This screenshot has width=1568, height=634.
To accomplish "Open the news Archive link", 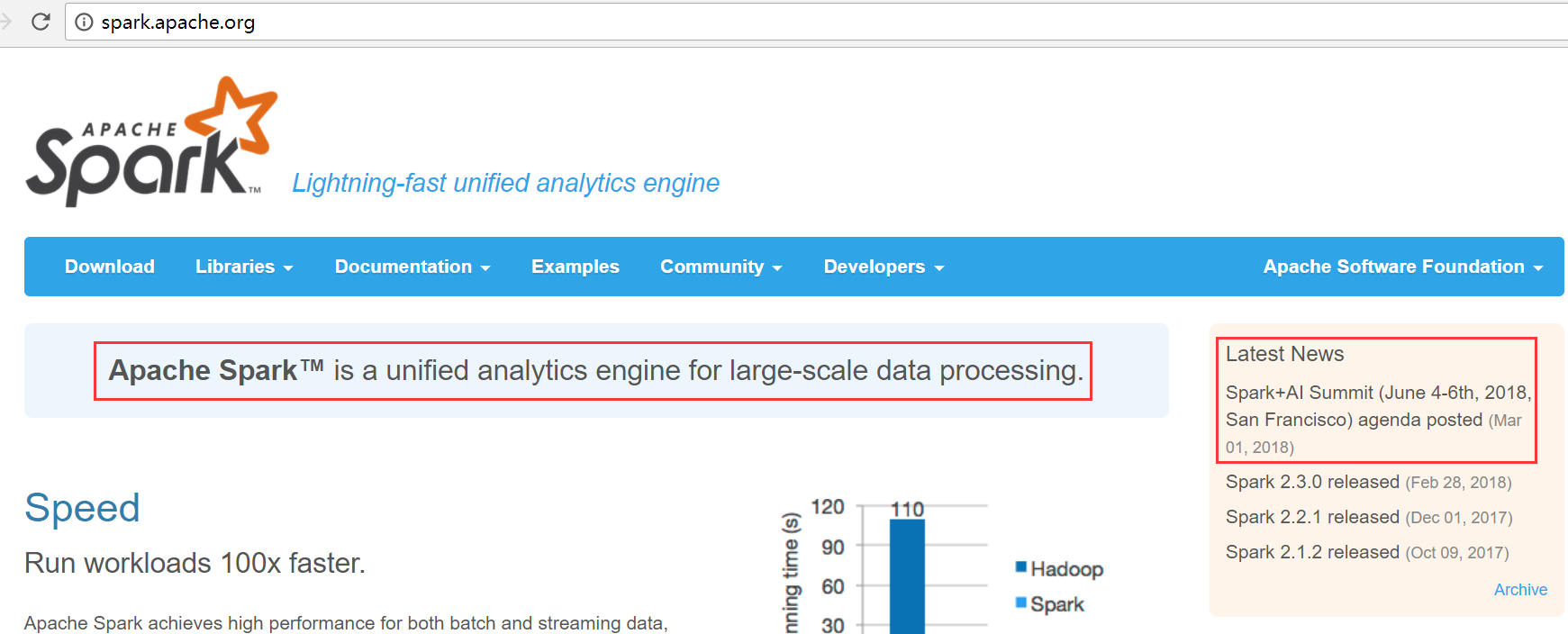I will (x=1520, y=590).
